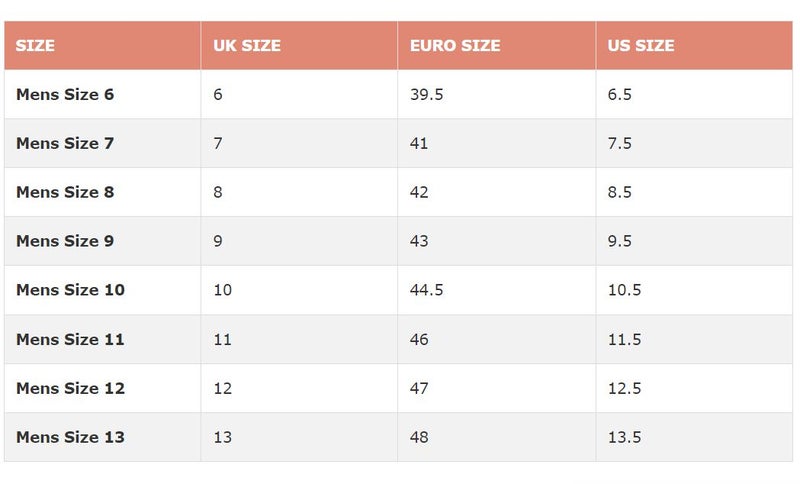Select the US size 13.5 value
This screenshot has height=484, width=800.
coord(624,437)
